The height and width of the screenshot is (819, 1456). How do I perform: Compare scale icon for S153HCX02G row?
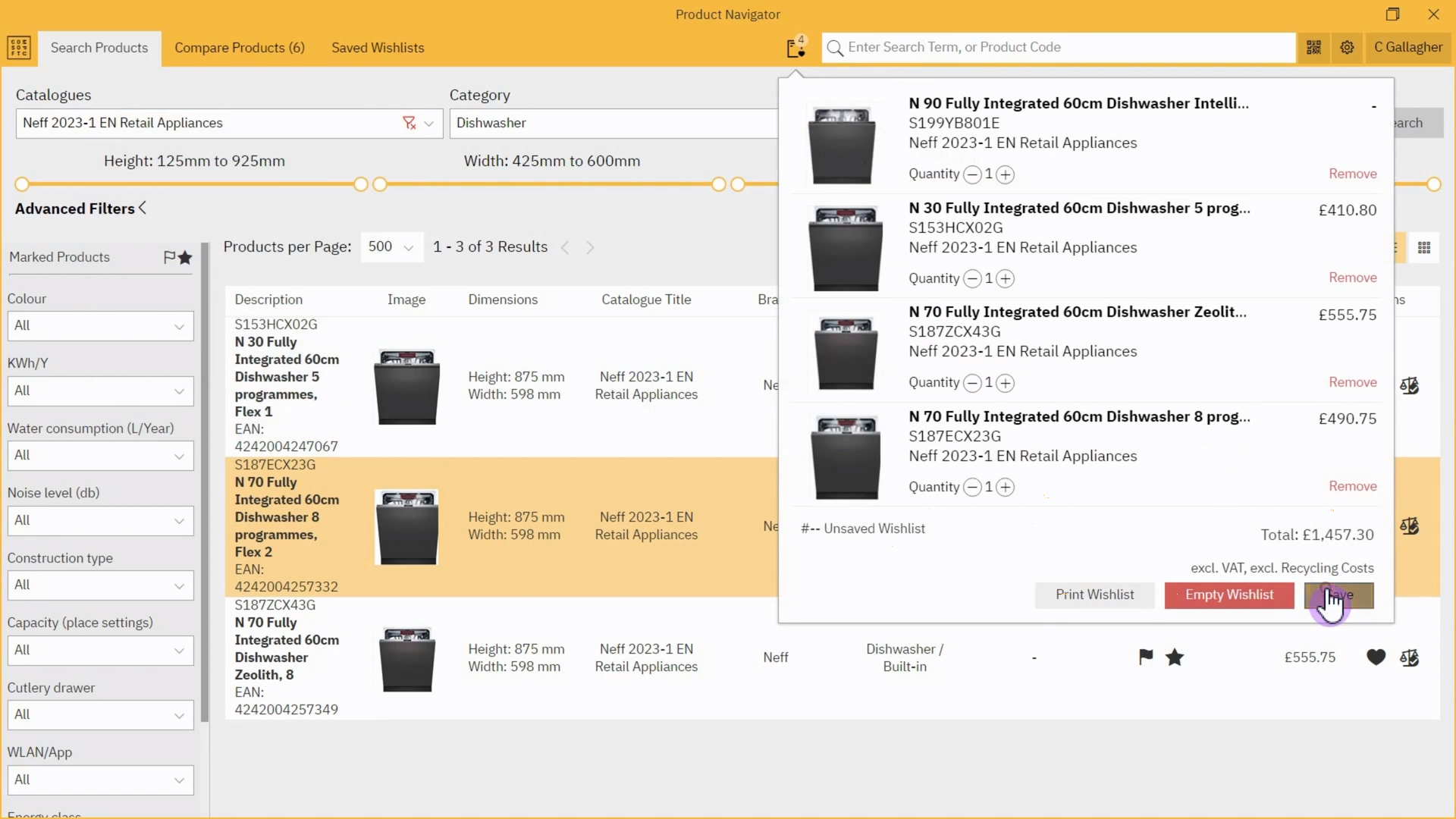click(1409, 386)
